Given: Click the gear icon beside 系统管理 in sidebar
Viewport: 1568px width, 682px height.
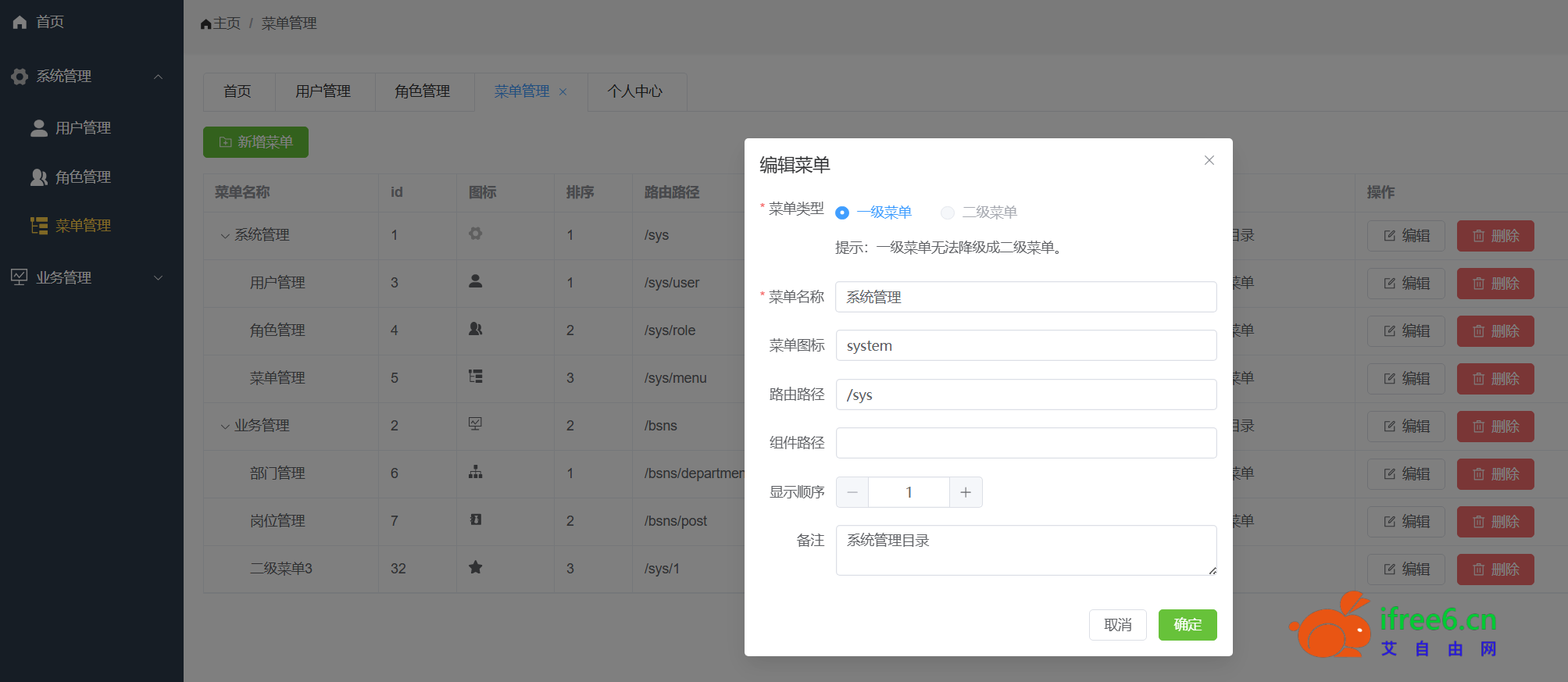Looking at the screenshot, I should [20, 77].
